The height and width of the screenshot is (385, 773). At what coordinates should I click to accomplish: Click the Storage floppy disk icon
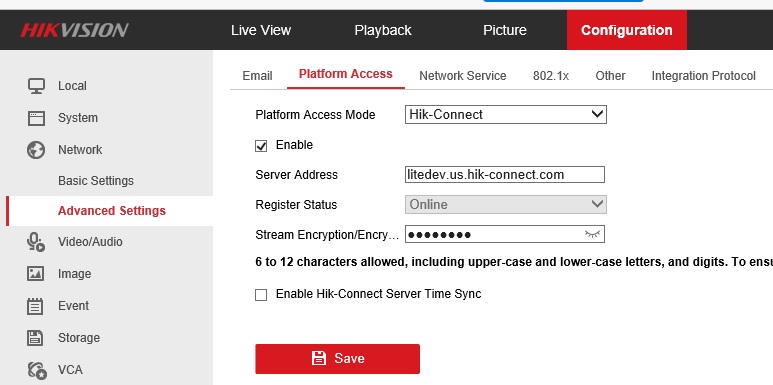pyautogui.click(x=35, y=338)
